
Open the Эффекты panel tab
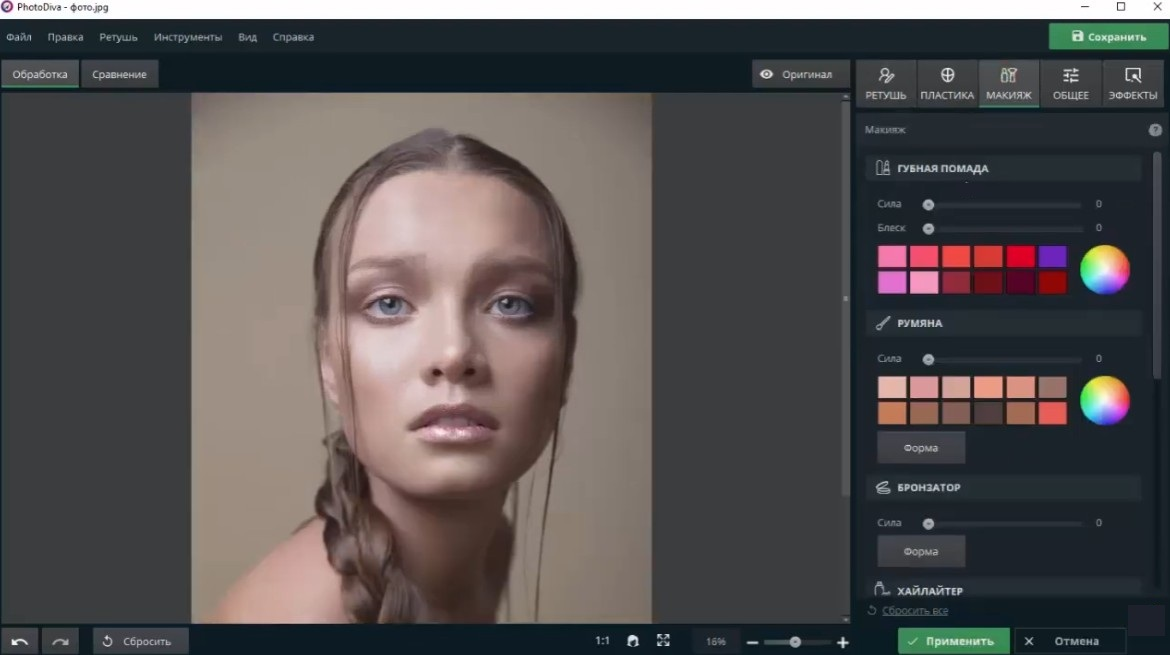click(x=1133, y=84)
